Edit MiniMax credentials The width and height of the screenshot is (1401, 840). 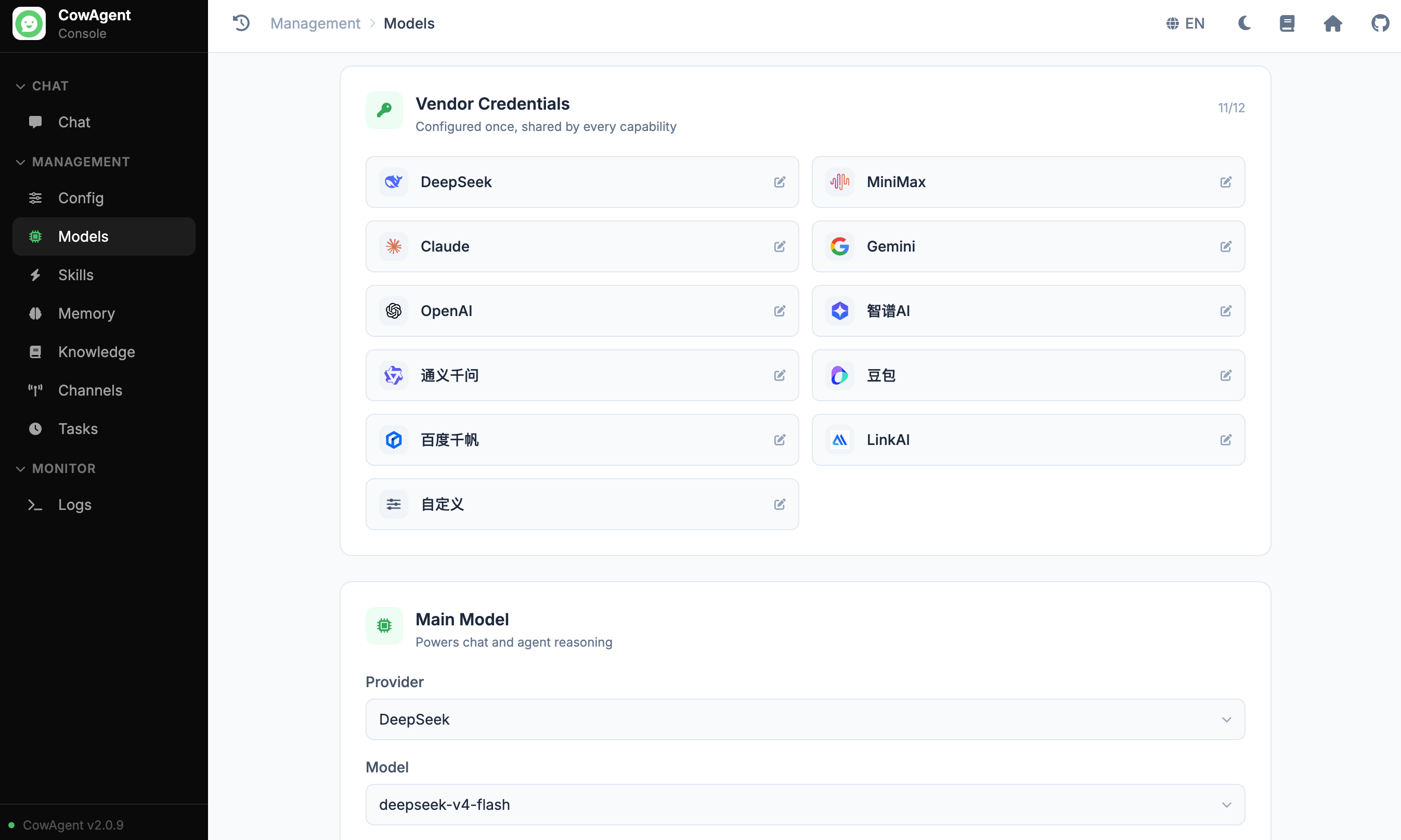1225,182
